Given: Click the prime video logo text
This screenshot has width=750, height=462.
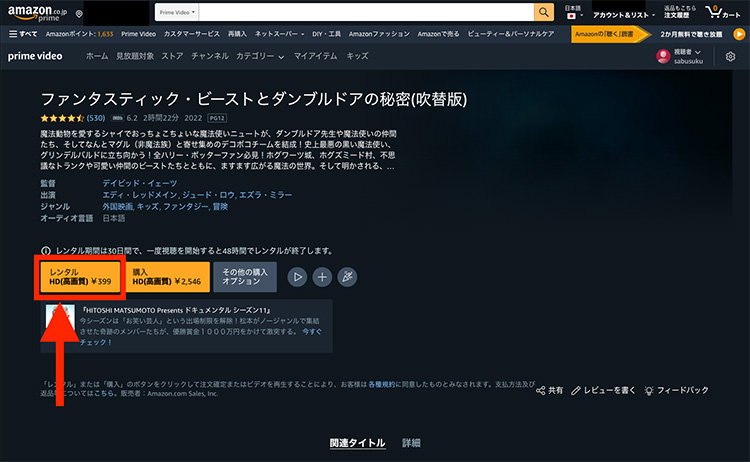Looking at the screenshot, I should 35,56.
